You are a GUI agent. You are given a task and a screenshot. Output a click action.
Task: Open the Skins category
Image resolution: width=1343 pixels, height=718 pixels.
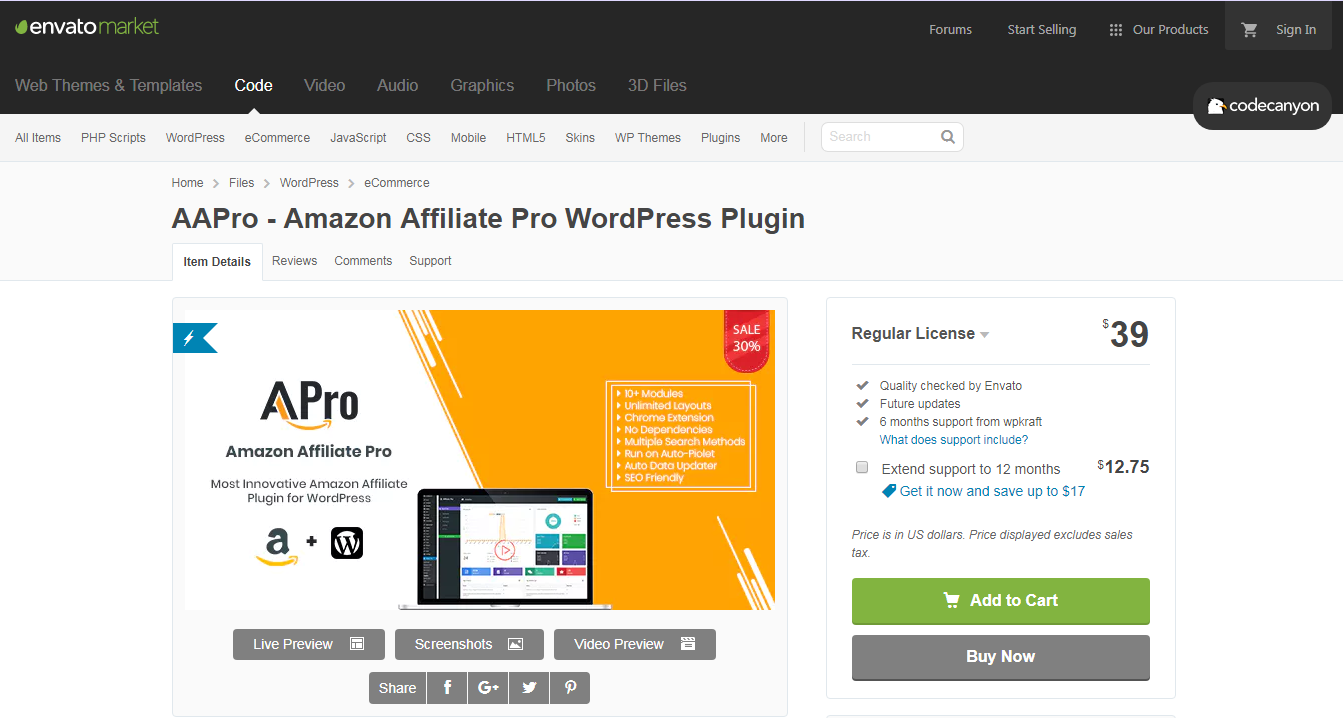(580, 138)
